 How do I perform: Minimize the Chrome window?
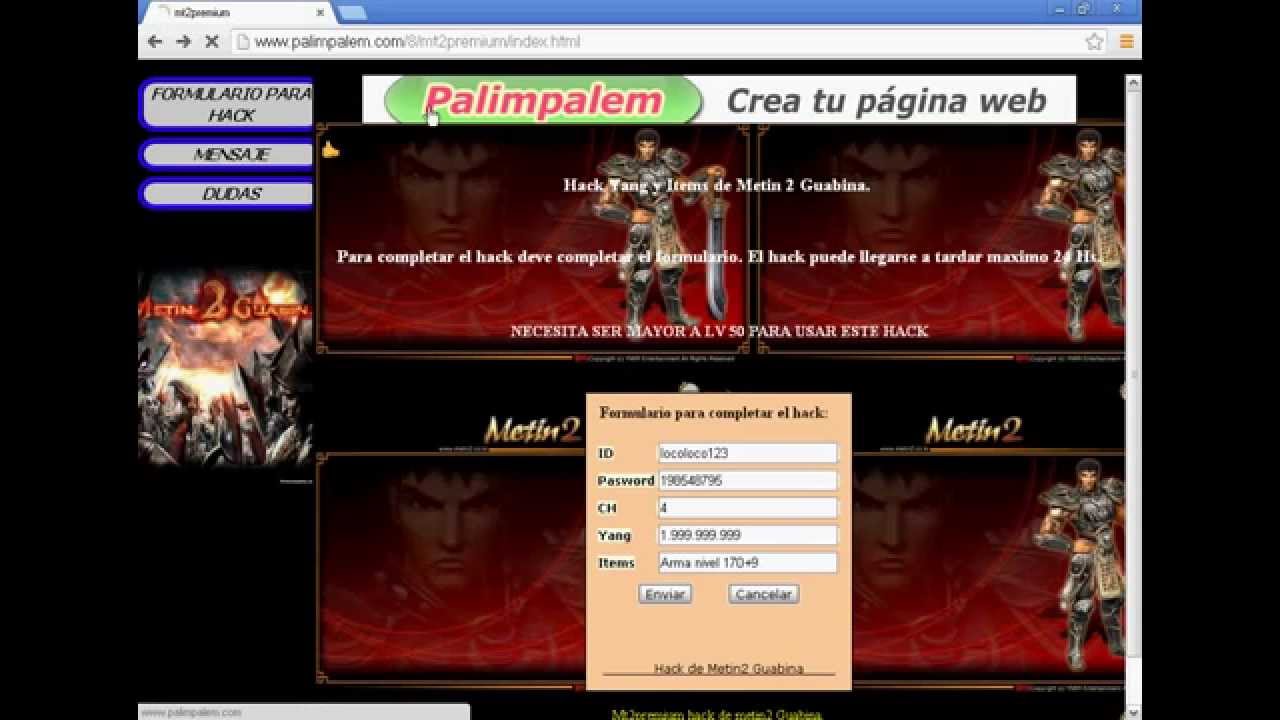coord(1060,8)
